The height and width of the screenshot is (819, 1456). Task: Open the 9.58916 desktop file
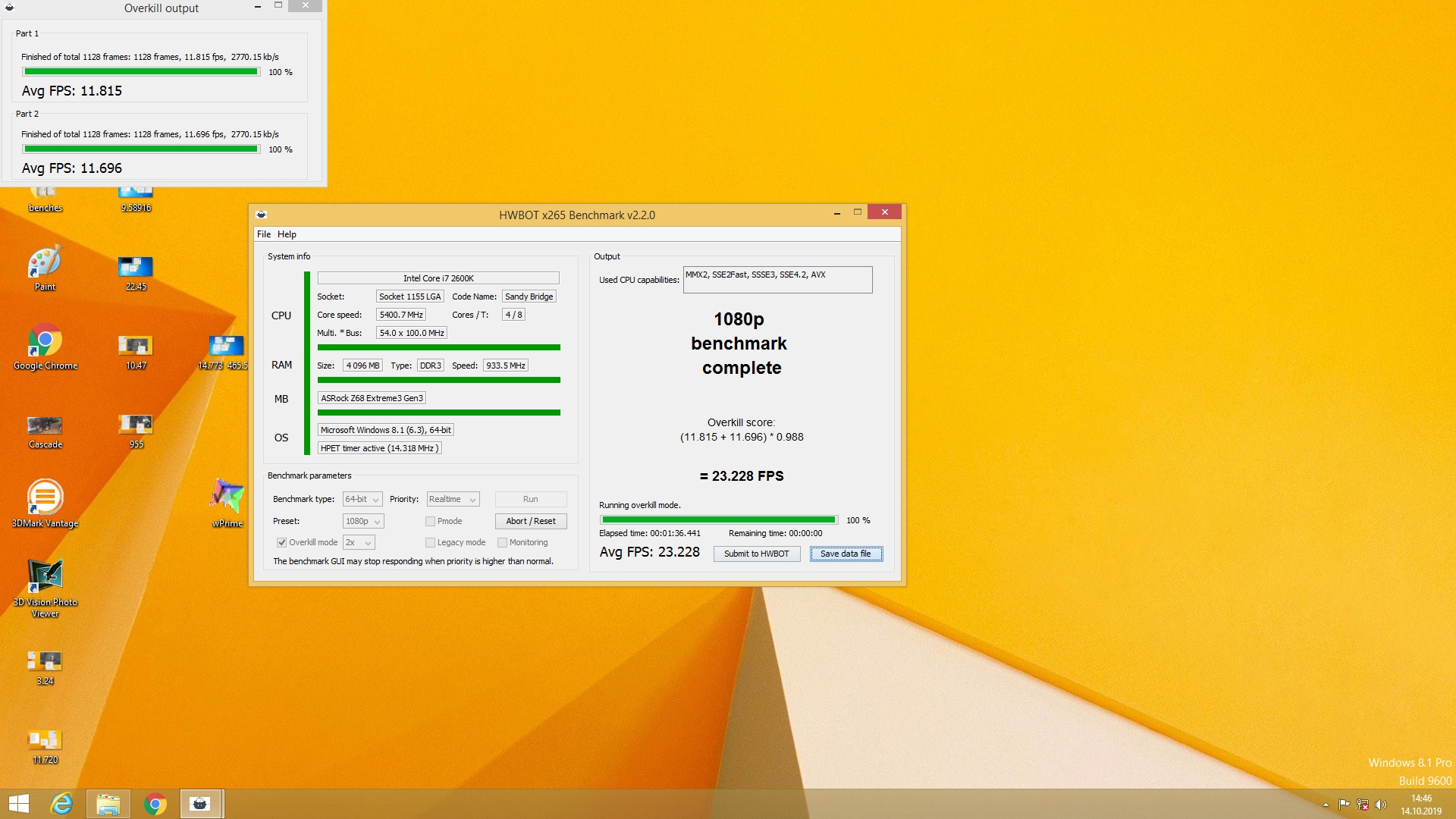pos(136,200)
